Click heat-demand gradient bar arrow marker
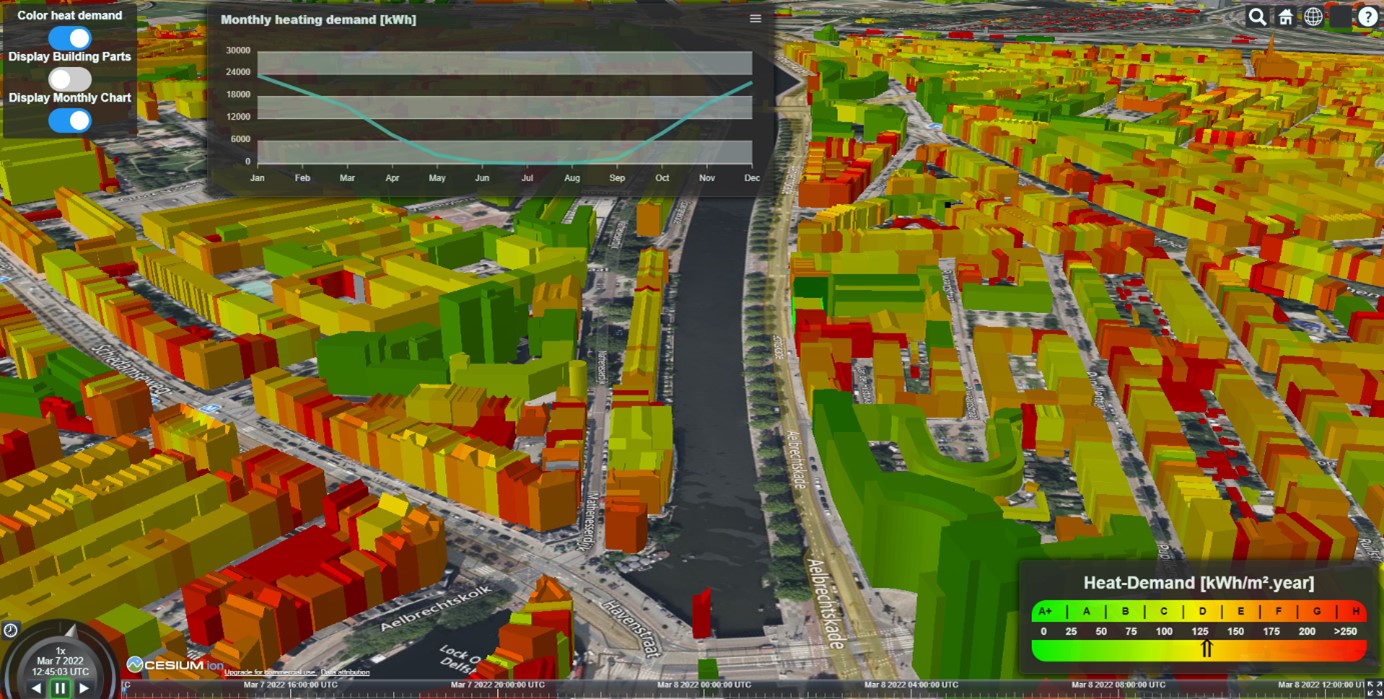This screenshot has width=1384, height=699. click(1206, 649)
